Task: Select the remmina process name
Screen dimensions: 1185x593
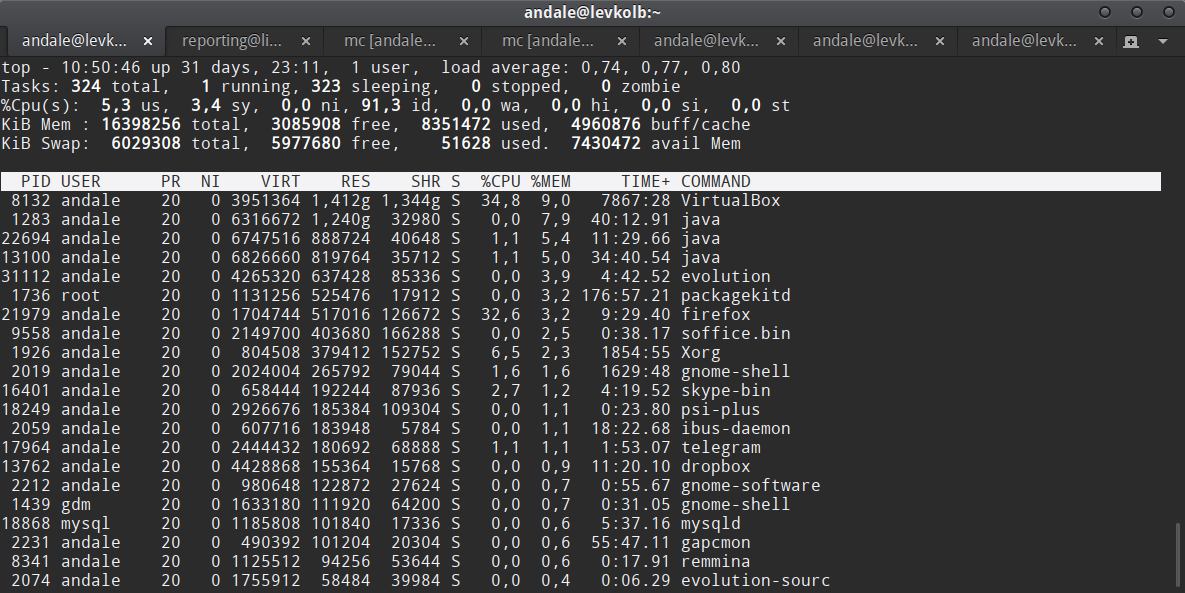Action: [716, 561]
